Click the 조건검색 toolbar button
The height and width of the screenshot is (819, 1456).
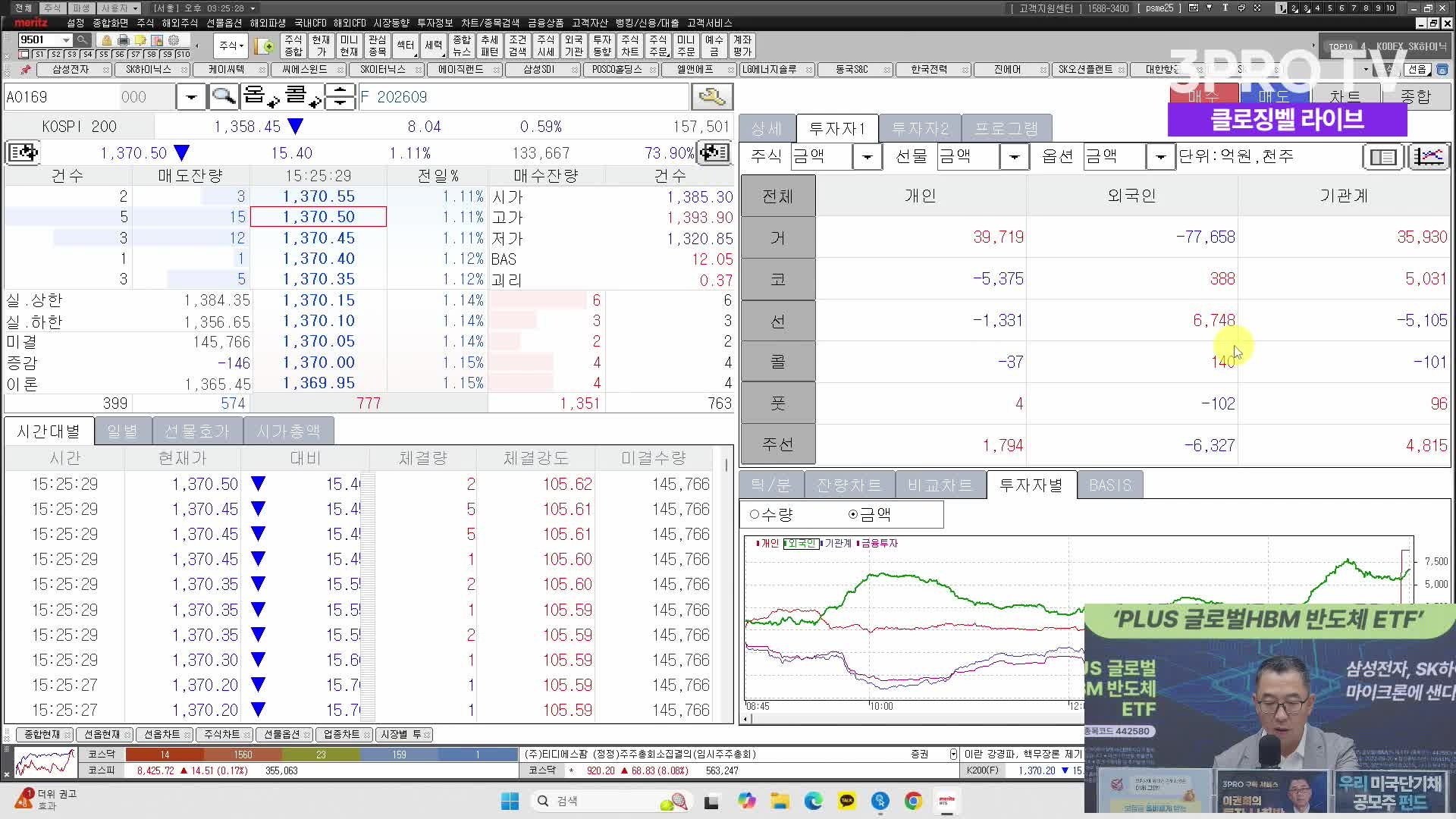[517, 45]
